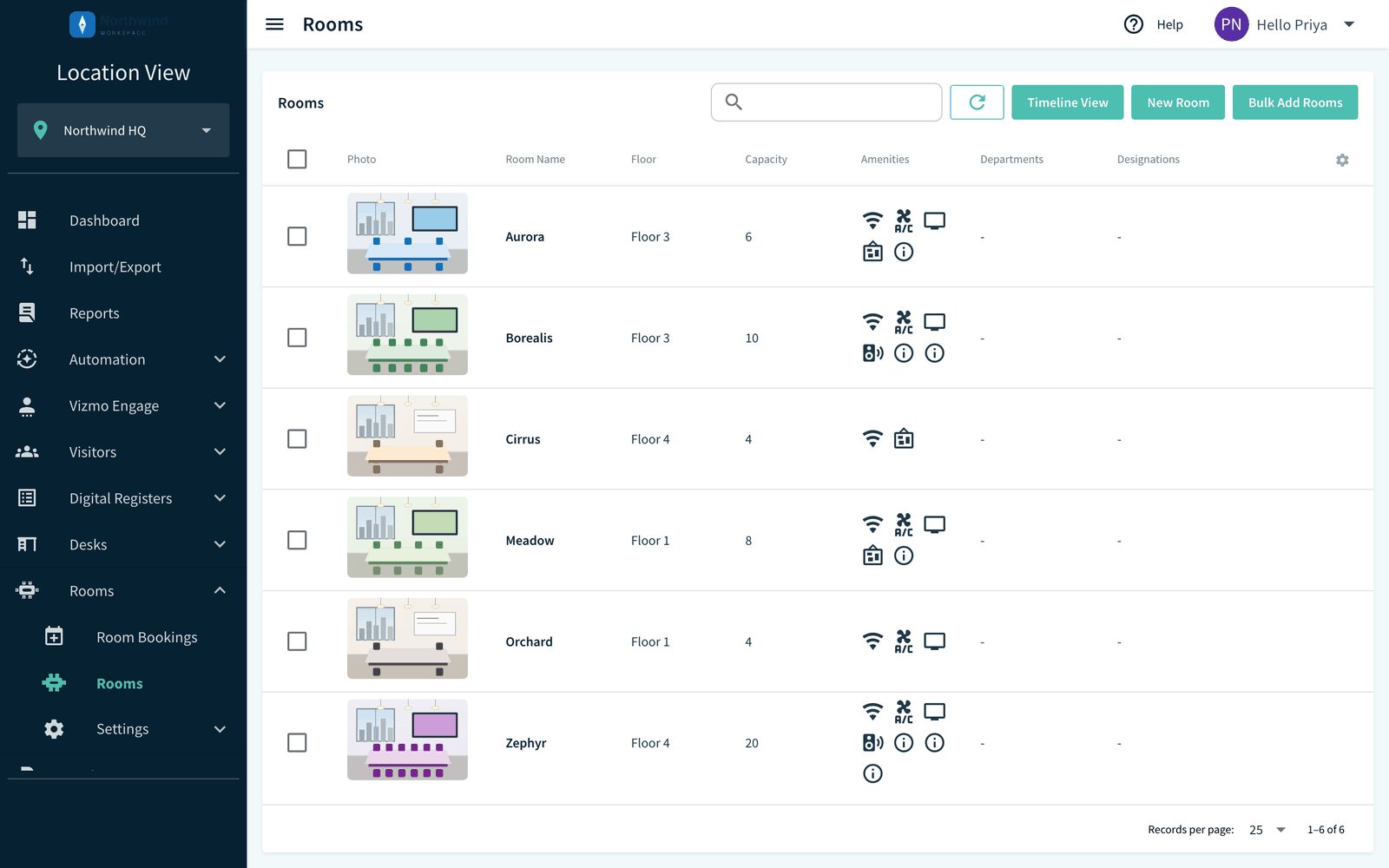This screenshot has height=868, width=1389.
Task: Check the Aurora room checkbox
Action: [x=297, y=237]
